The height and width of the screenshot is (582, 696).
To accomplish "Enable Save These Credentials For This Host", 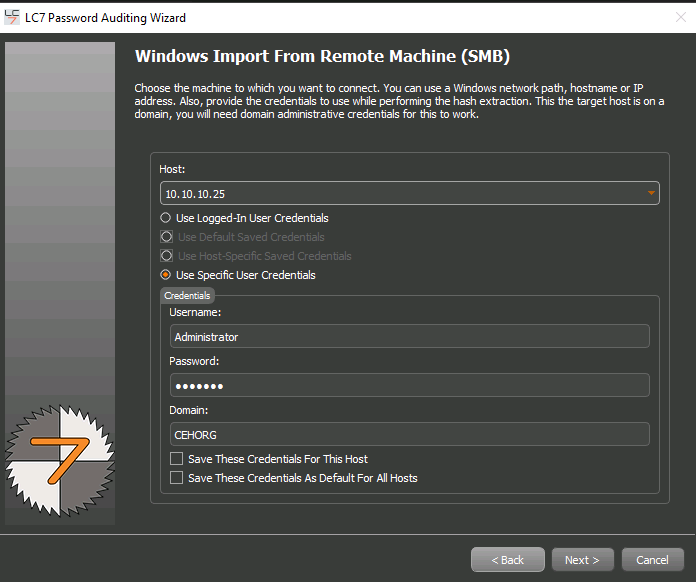I will [177, 459].
